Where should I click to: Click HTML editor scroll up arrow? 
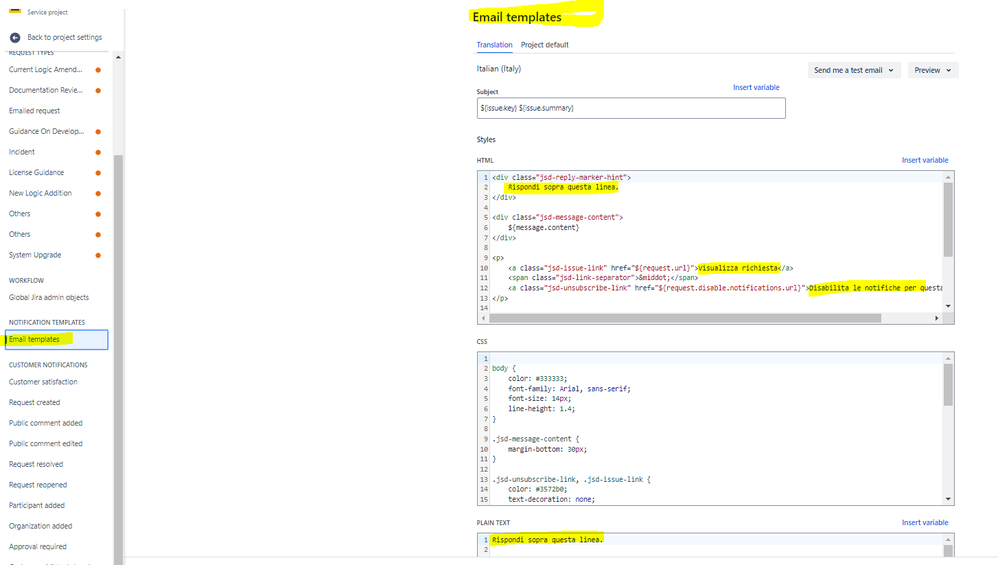[x=948, y=178]
